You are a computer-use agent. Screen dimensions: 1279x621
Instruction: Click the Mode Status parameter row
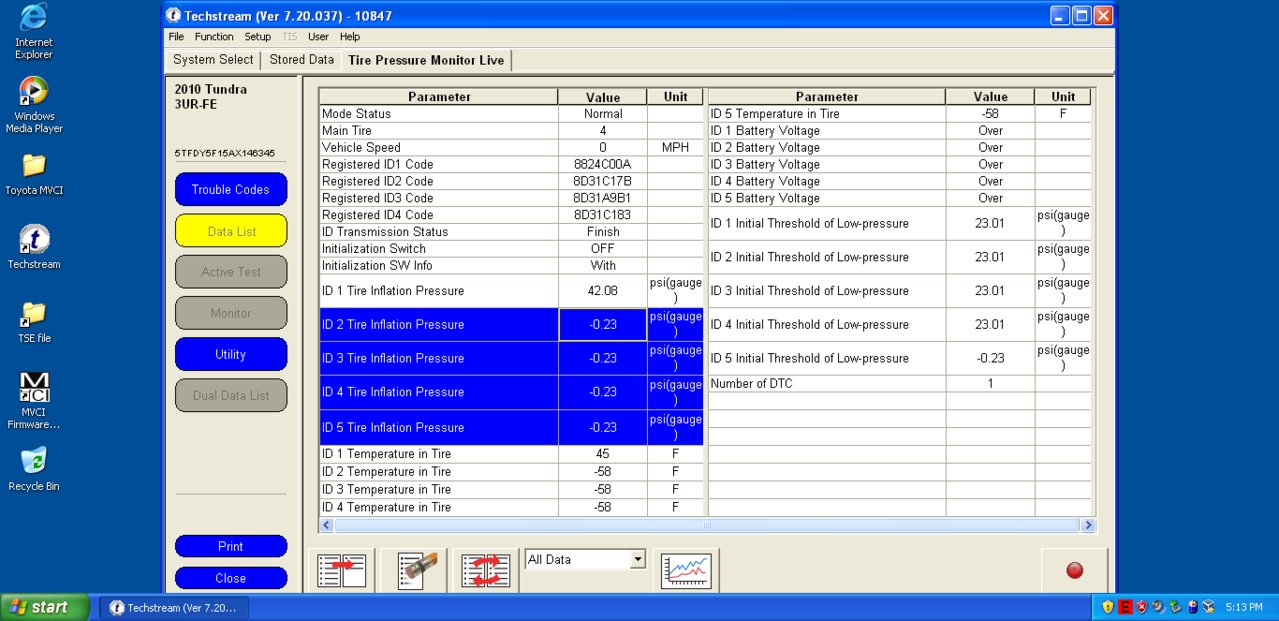[x=511, y=114]
